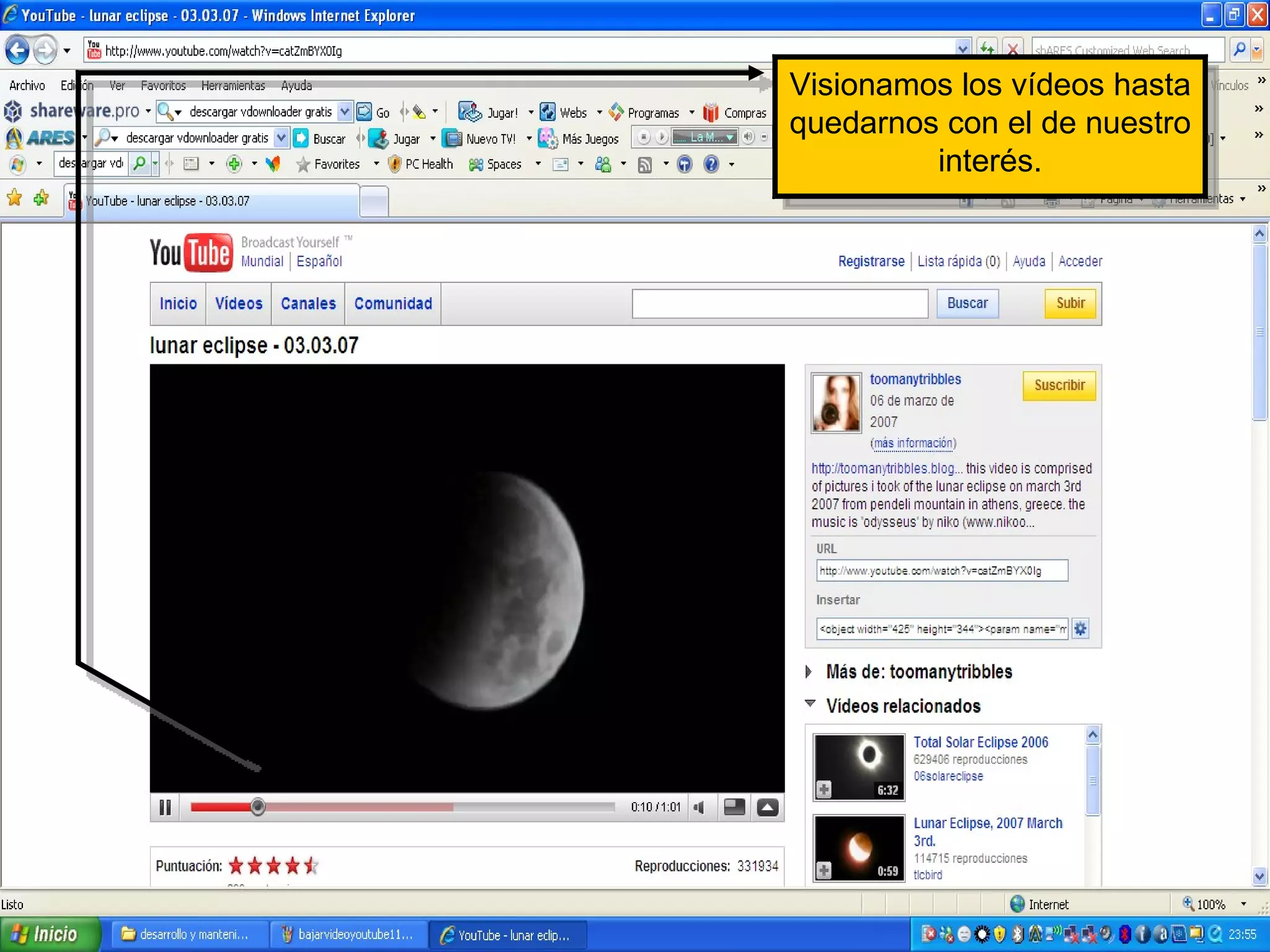Screen dimensions: 1270x952
Task: Open Lunar Eclipse 2007 March 3rd thumbnail
Action: (858, 848)
